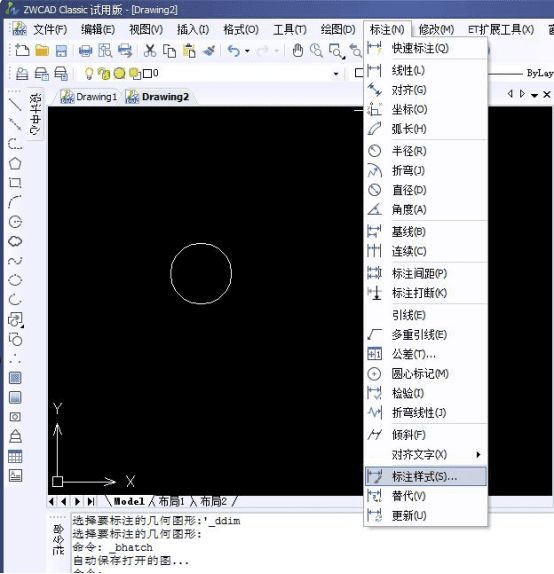Choose 标注样式(S)... menu entry

point(425,476)
